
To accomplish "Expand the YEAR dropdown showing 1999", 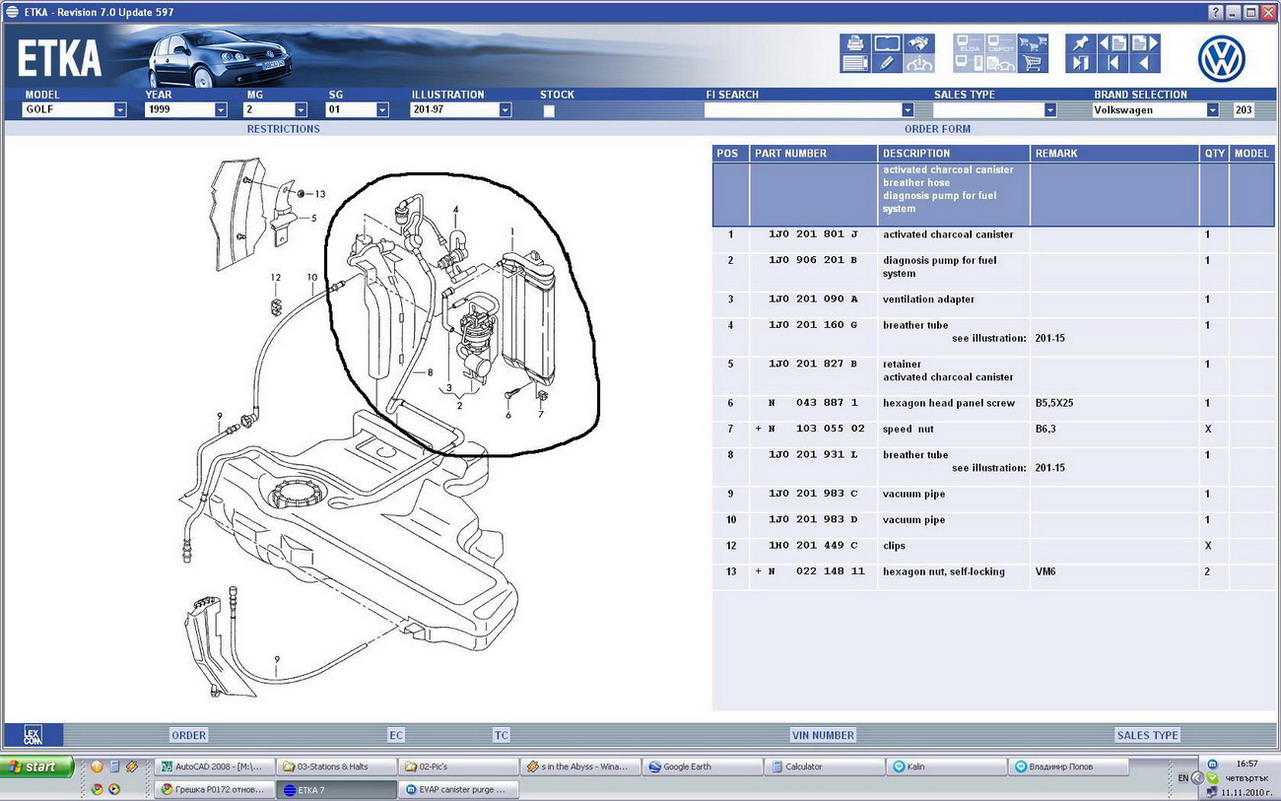I will click(x=220, y=110).
